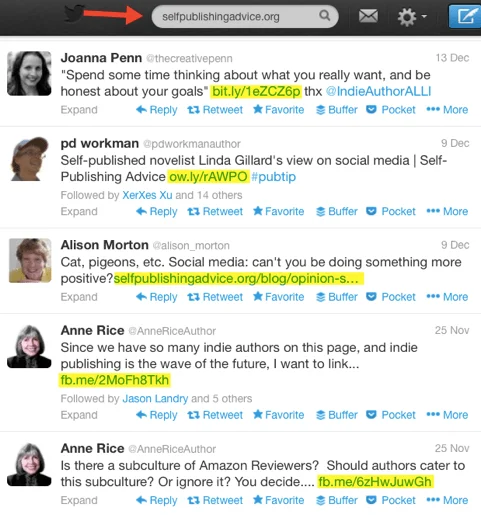Reply to Joanna Penn's tweet

tap(157, 110)
